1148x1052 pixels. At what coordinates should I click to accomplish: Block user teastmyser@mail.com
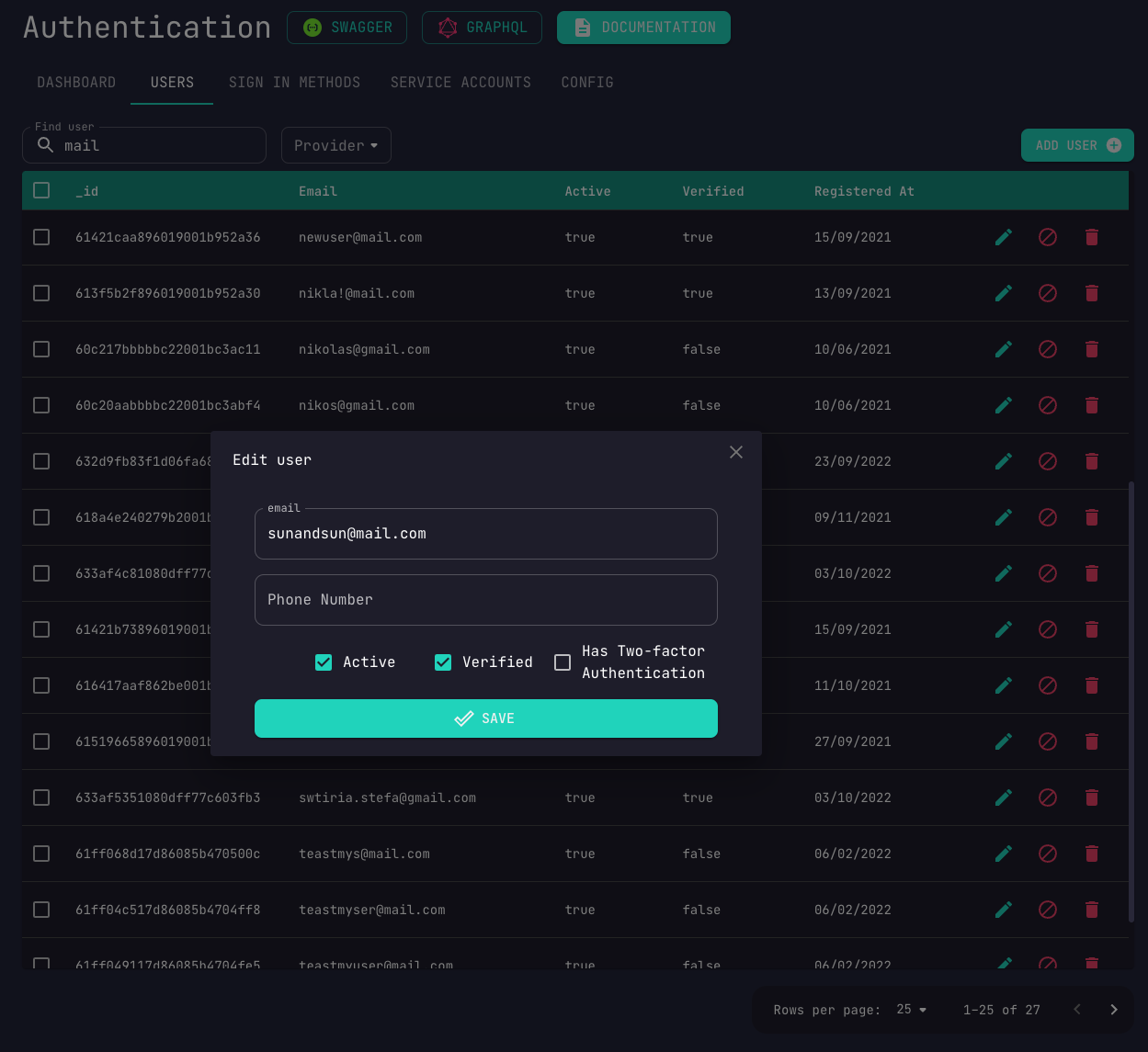pyautogui.click(x=1048, y=910)
